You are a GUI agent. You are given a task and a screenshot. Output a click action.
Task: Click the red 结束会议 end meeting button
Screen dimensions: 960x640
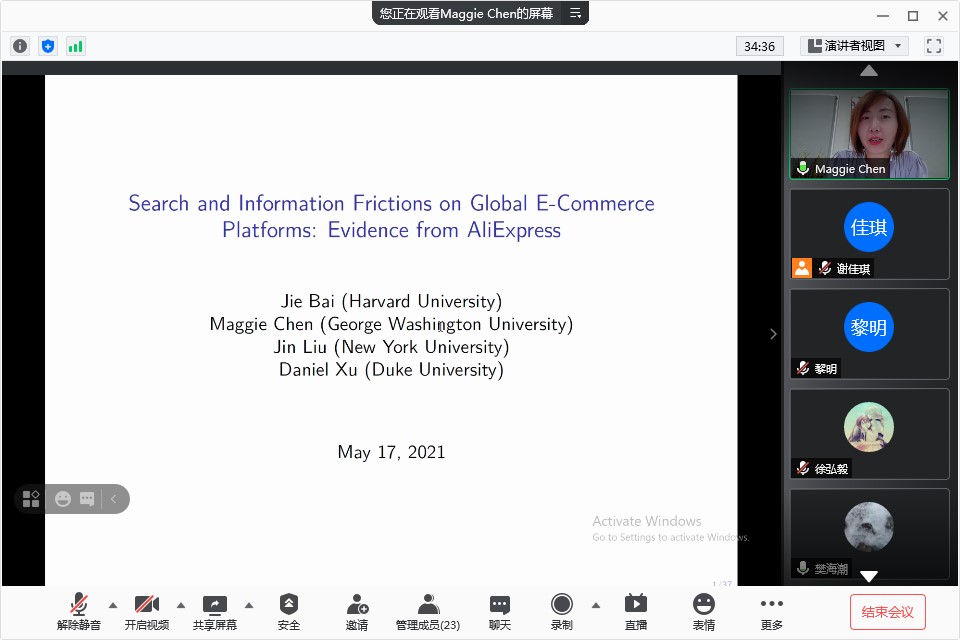pos(888,612)
